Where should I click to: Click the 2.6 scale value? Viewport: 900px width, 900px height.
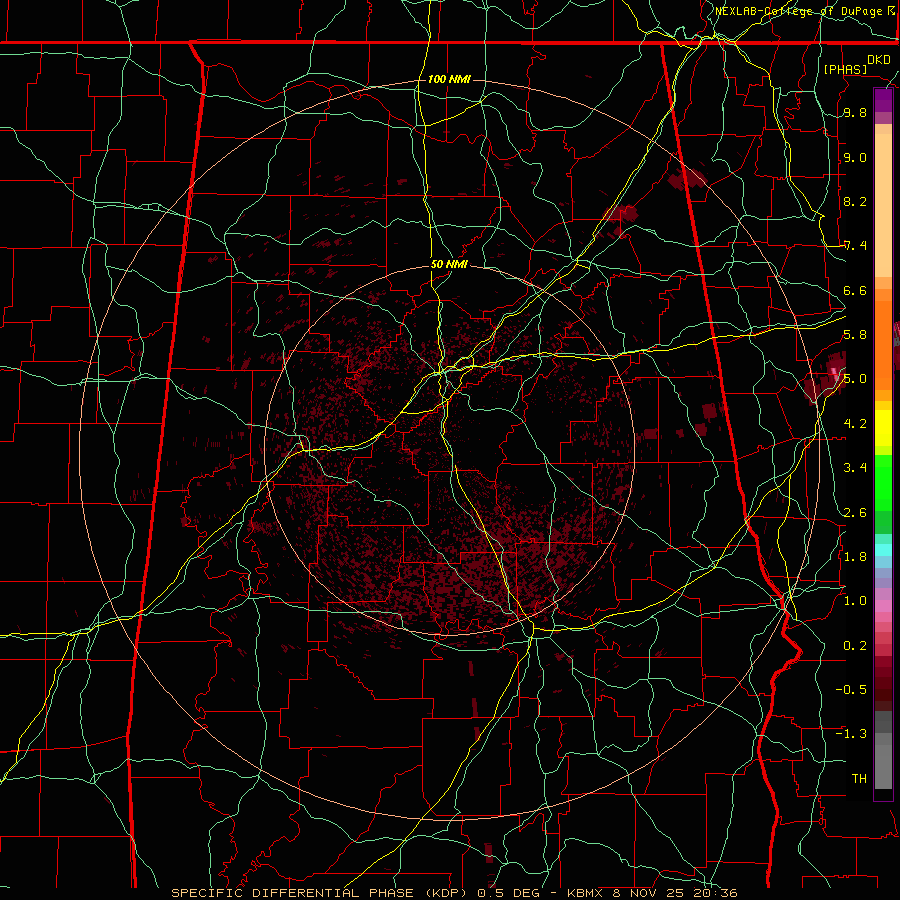(855, 513)
